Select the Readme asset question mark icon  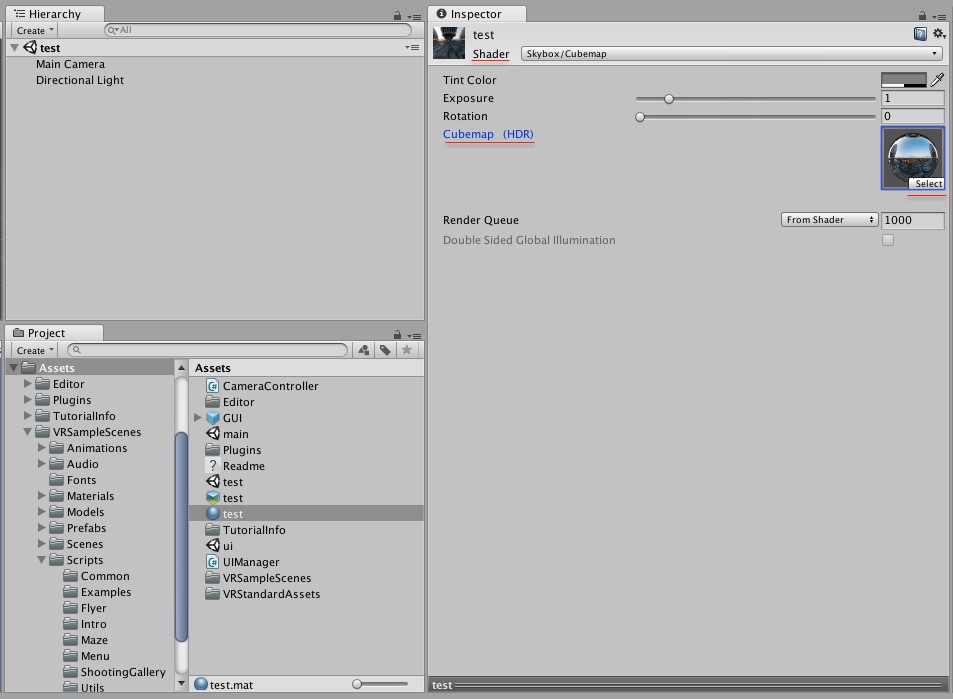[x=212, y=466]
